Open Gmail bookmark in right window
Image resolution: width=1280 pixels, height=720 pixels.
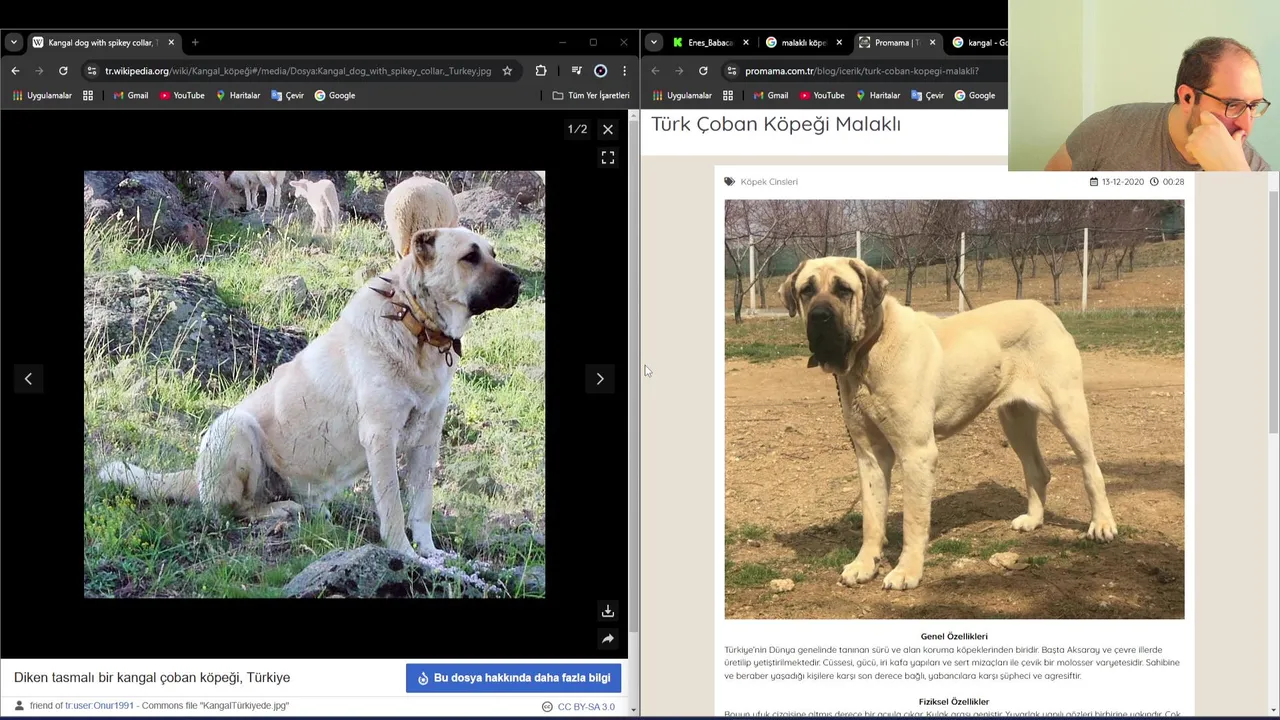tap(771, 95)
